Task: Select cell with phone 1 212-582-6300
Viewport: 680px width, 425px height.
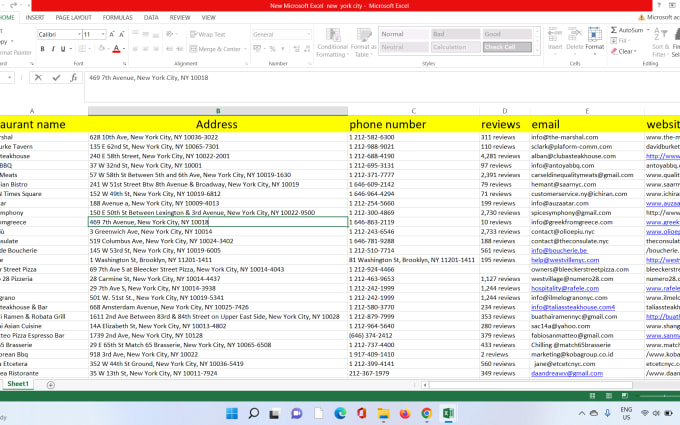Action: pyautogui.click(x=413, y=137)
